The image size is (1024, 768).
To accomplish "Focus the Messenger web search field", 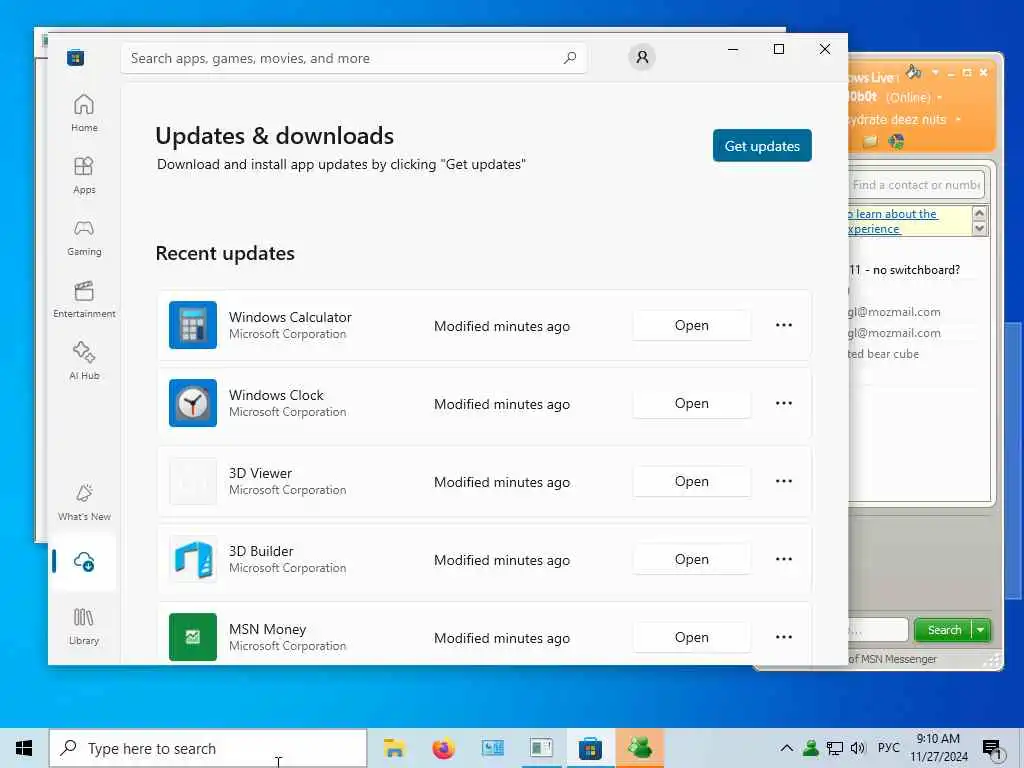I will (x=878, y=630).
